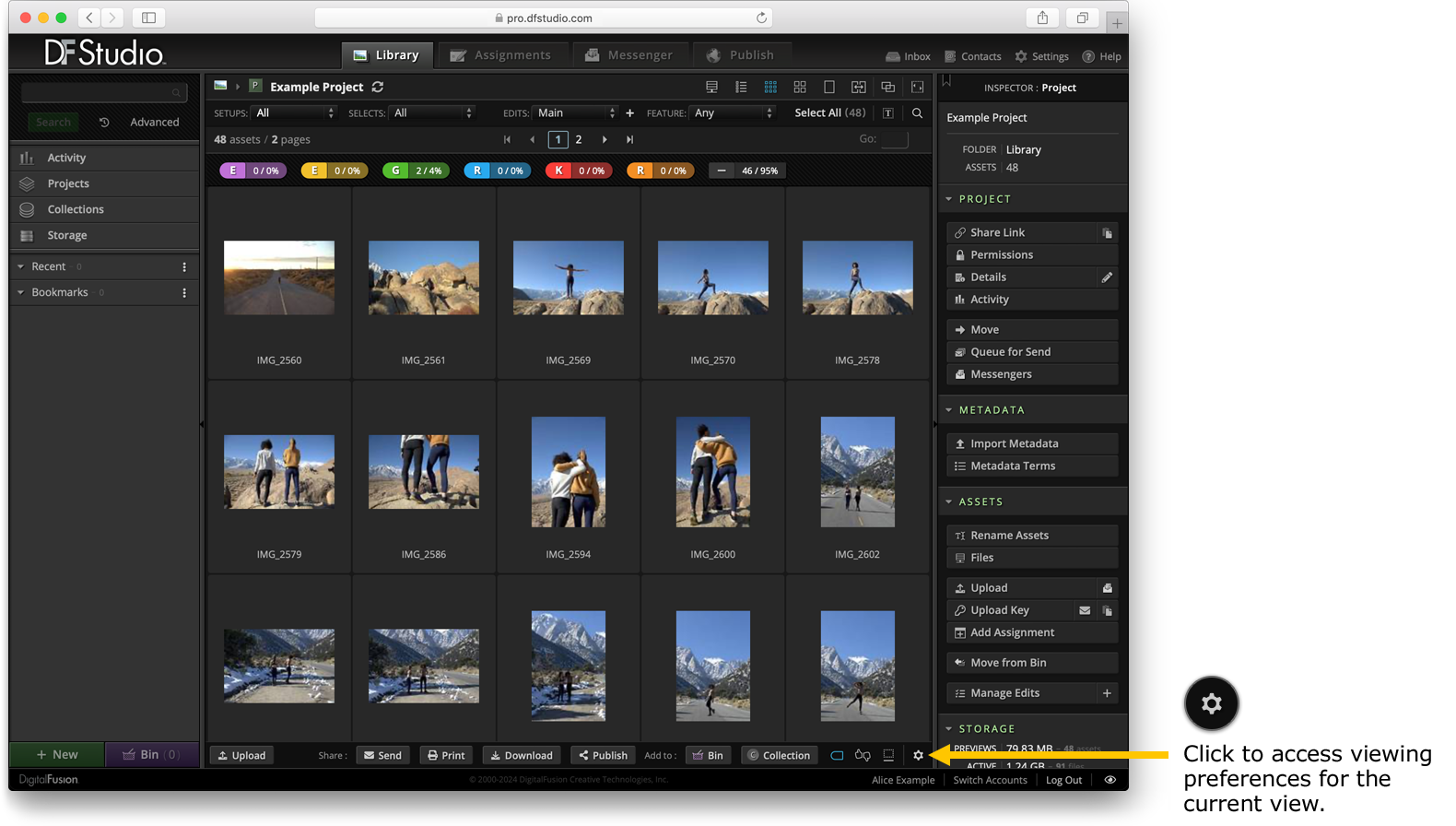This screenshot has width=1456, height=826.
Task: Enter full screen view icon
Action: tap(918, 87)
